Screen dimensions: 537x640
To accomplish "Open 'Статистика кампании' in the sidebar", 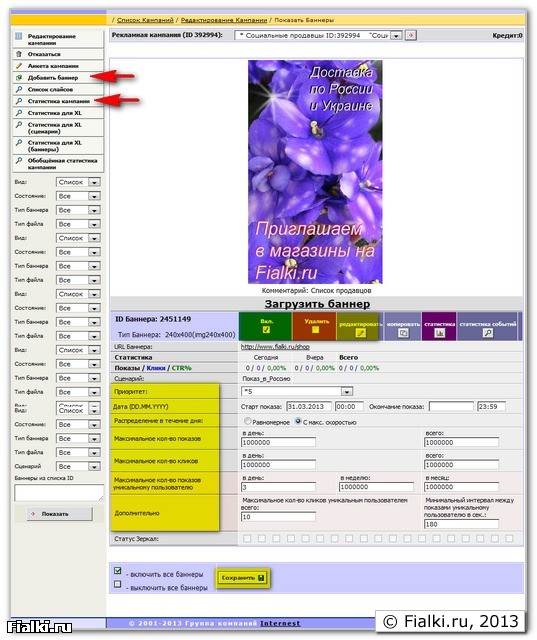I will 58,101.
